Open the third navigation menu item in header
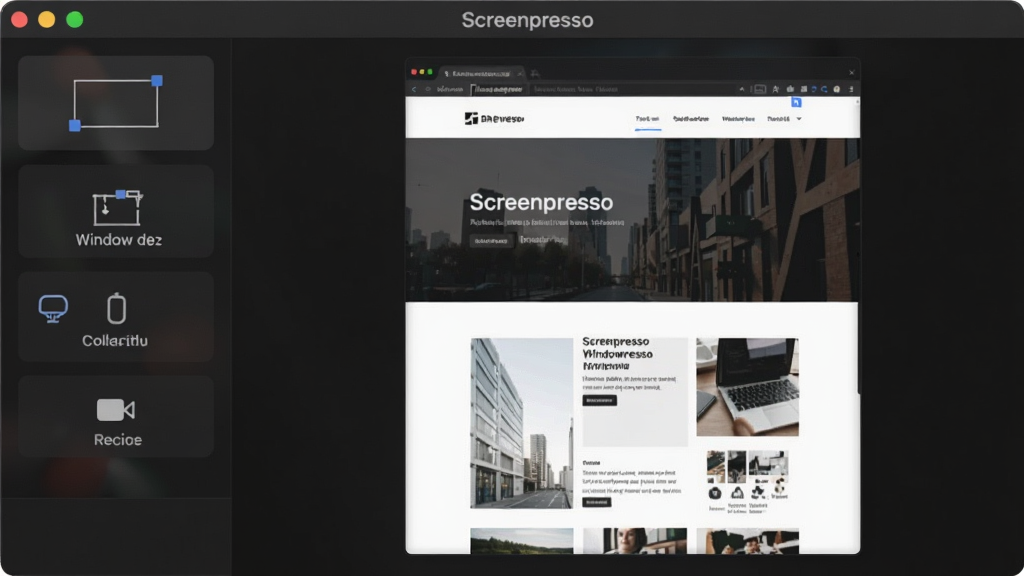 (x=738, y=119)
